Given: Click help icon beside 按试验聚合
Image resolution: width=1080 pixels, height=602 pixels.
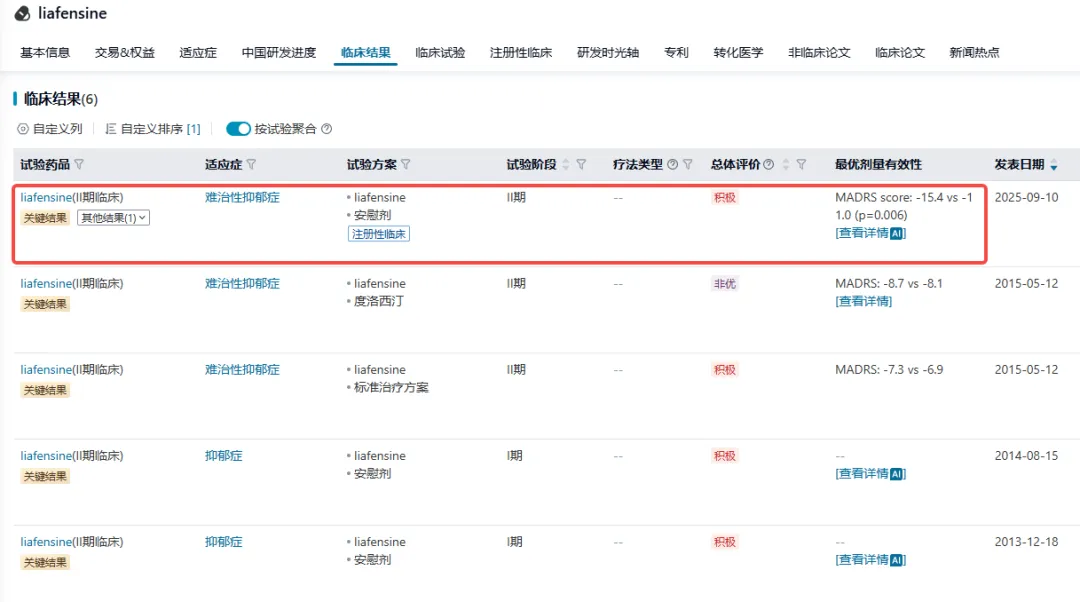Looking at the screenshot, I should (x=326, y=129).
